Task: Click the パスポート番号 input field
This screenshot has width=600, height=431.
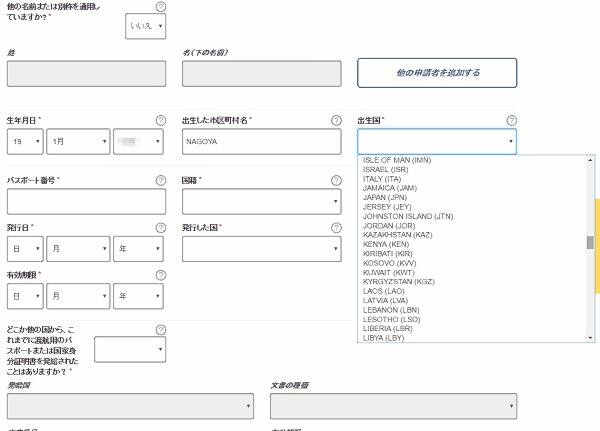Action: click(86, 202)
